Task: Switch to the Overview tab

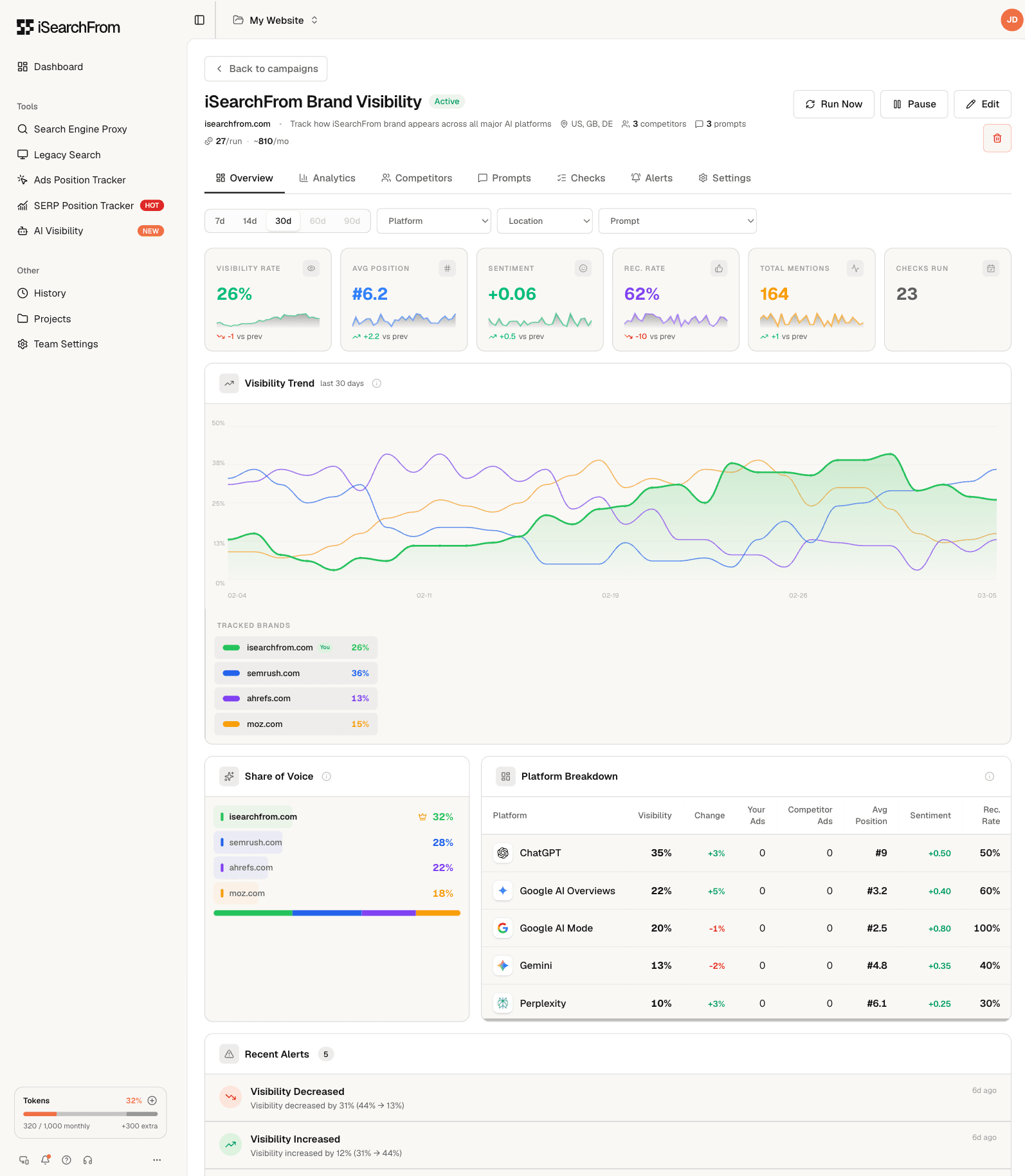Action: coord(244,178)
